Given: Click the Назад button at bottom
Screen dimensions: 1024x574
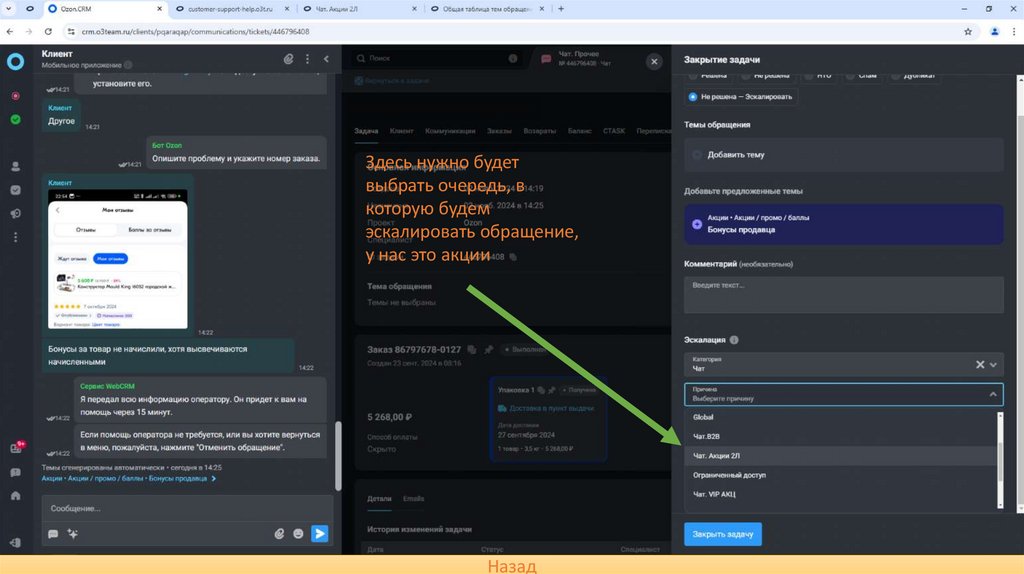Looking at the screenshot, I should pos(512,566).
